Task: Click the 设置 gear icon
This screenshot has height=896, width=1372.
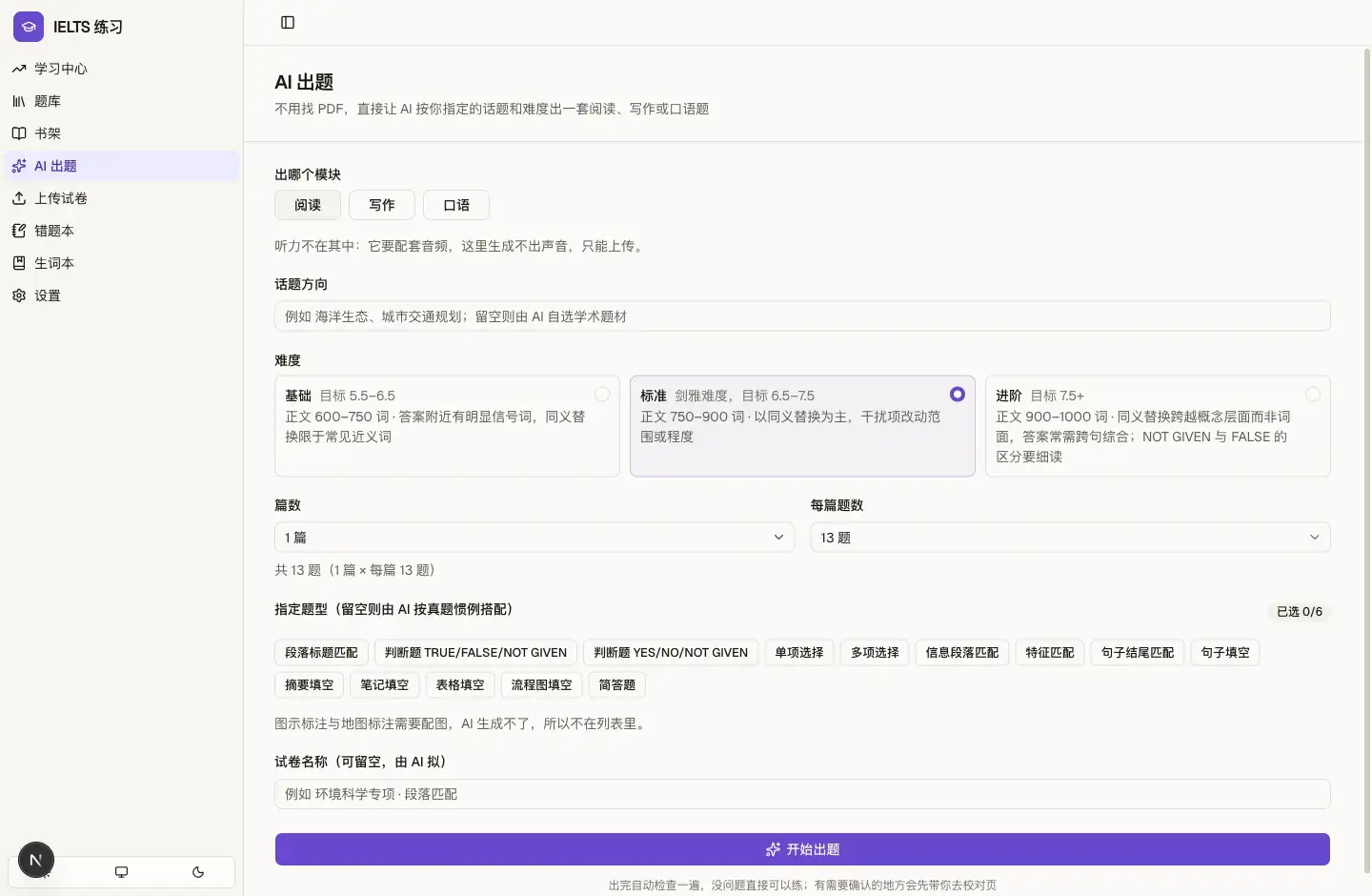Action: [19, 295]
